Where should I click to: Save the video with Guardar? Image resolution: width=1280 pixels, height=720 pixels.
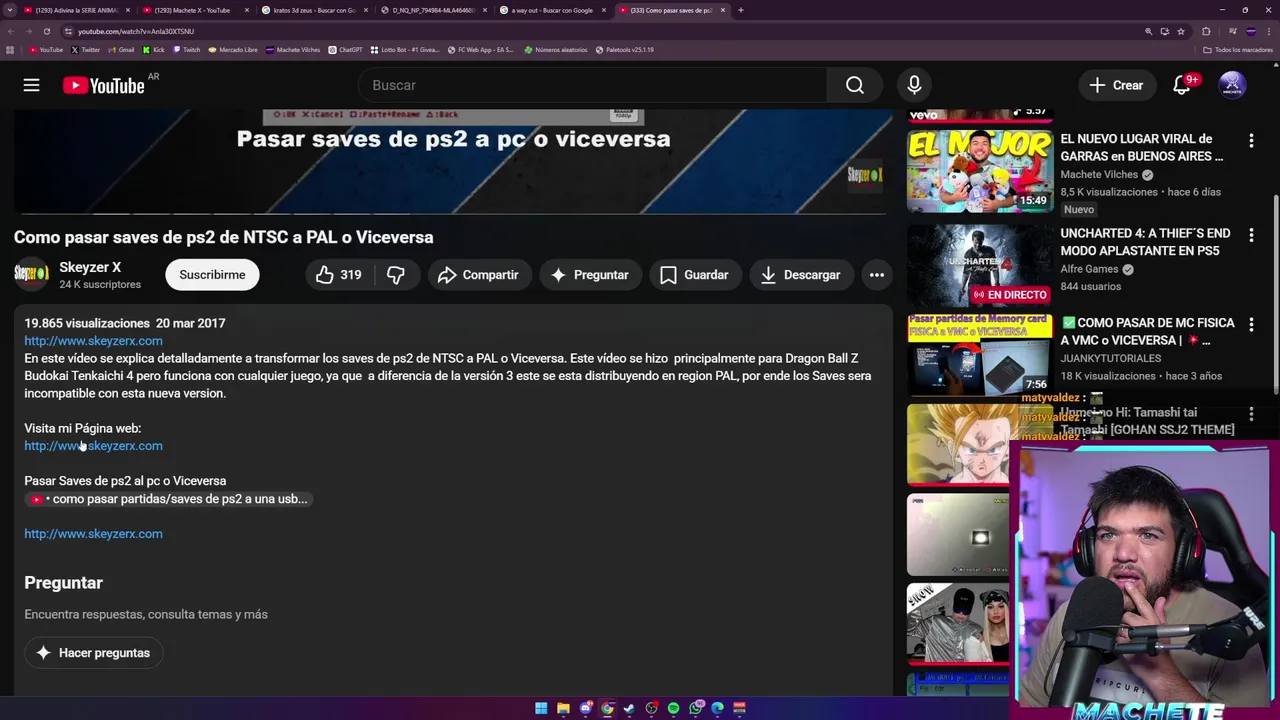[x=694, y=275]
